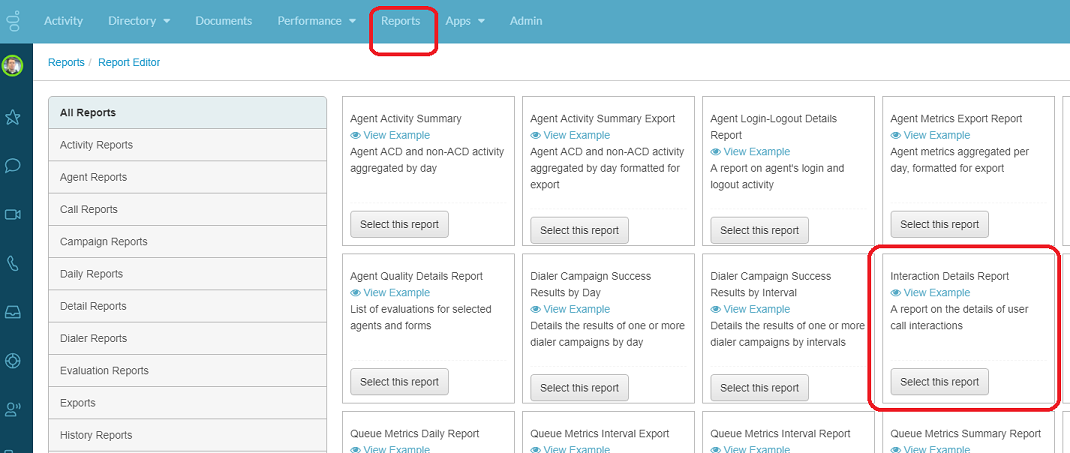Image resolution: width=1070 pixels, height=453 pixels.
Task: Select this report for Agent Login-Logout Details
Action: 760,231
